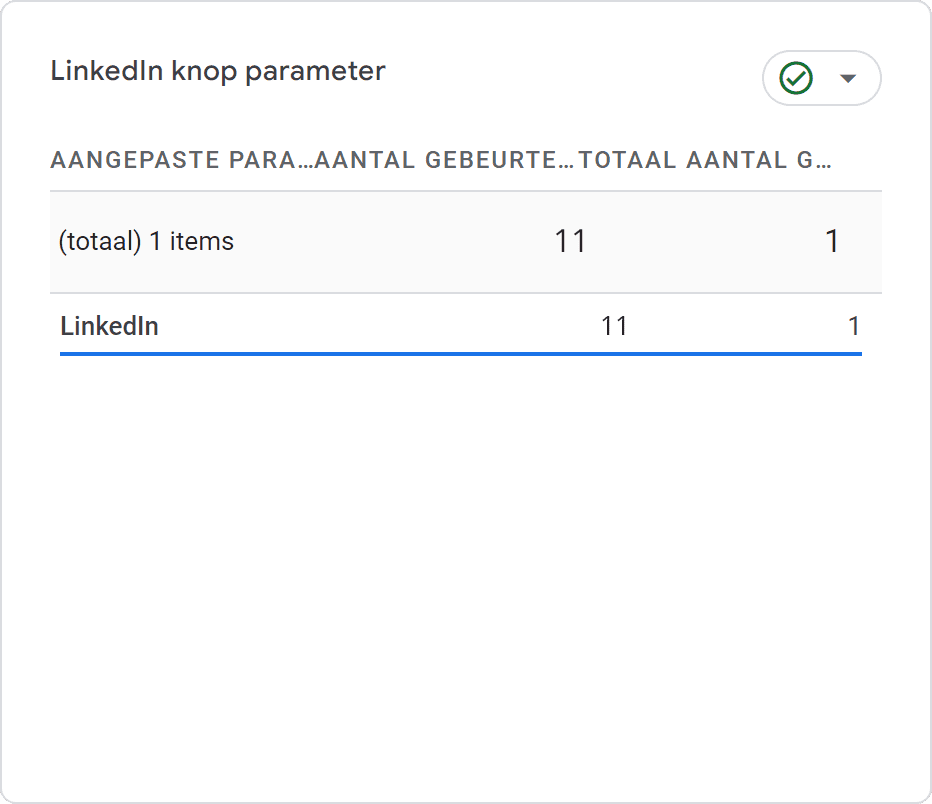
Task: Click the 'LinkedIn knop parameter' card title
Action: (x=217, y=71)
